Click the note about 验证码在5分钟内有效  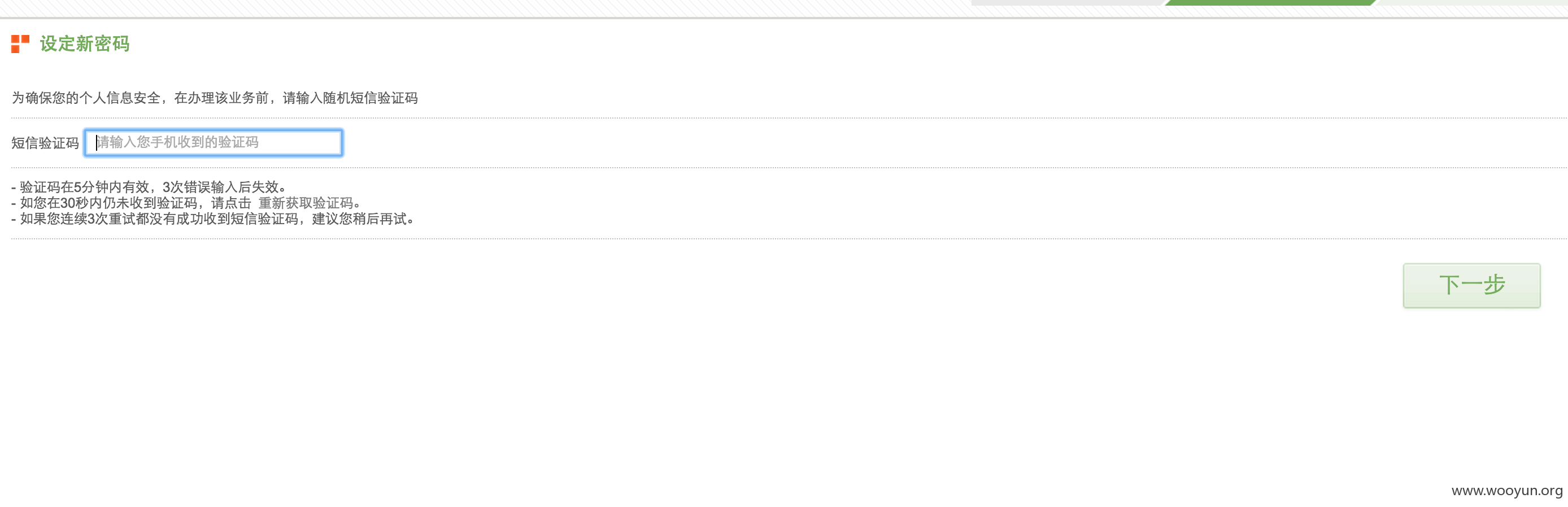(x=149, y=187)
